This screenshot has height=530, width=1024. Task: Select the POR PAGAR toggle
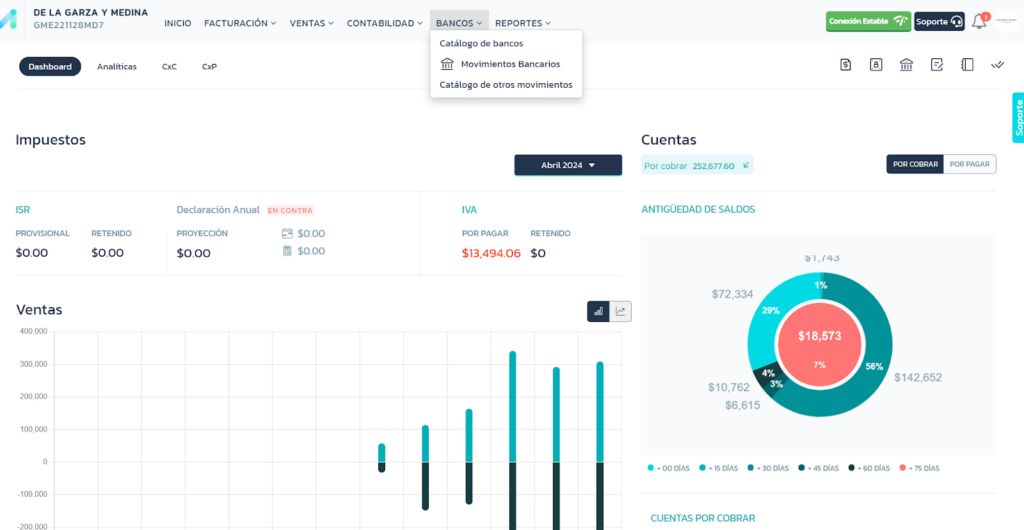pyautogui.click(x=970, y=164)
